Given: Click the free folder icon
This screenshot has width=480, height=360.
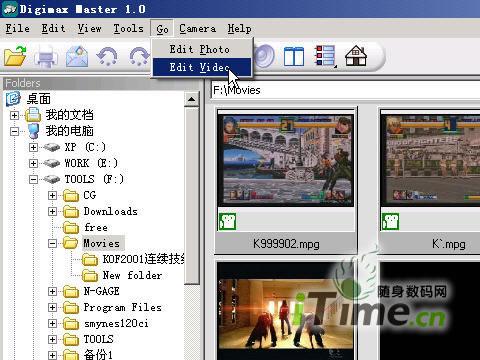Looking at the screenshot, I should (x=71, y=228).
